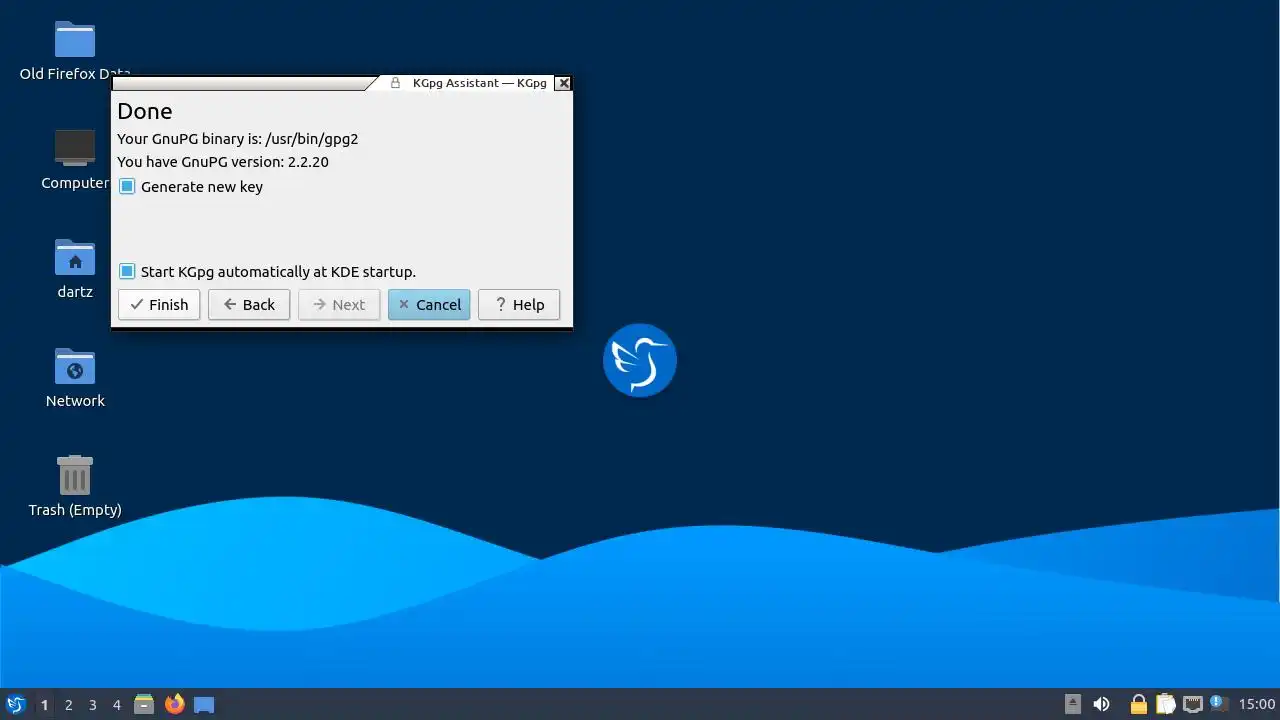
Task: Switch to virtual desktop 1
Action: coord(44,705)
